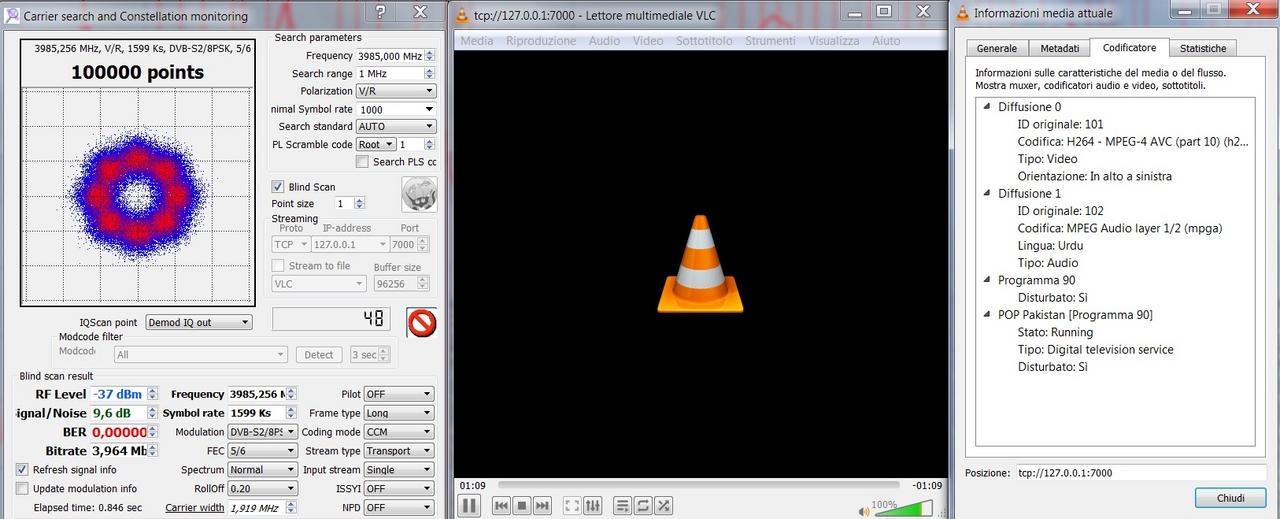The height and width of the screenshot is (519, 1280).
Task: Toggle shuffle playback in VLC
Action: pyautogui.click(x=663, y=506)
